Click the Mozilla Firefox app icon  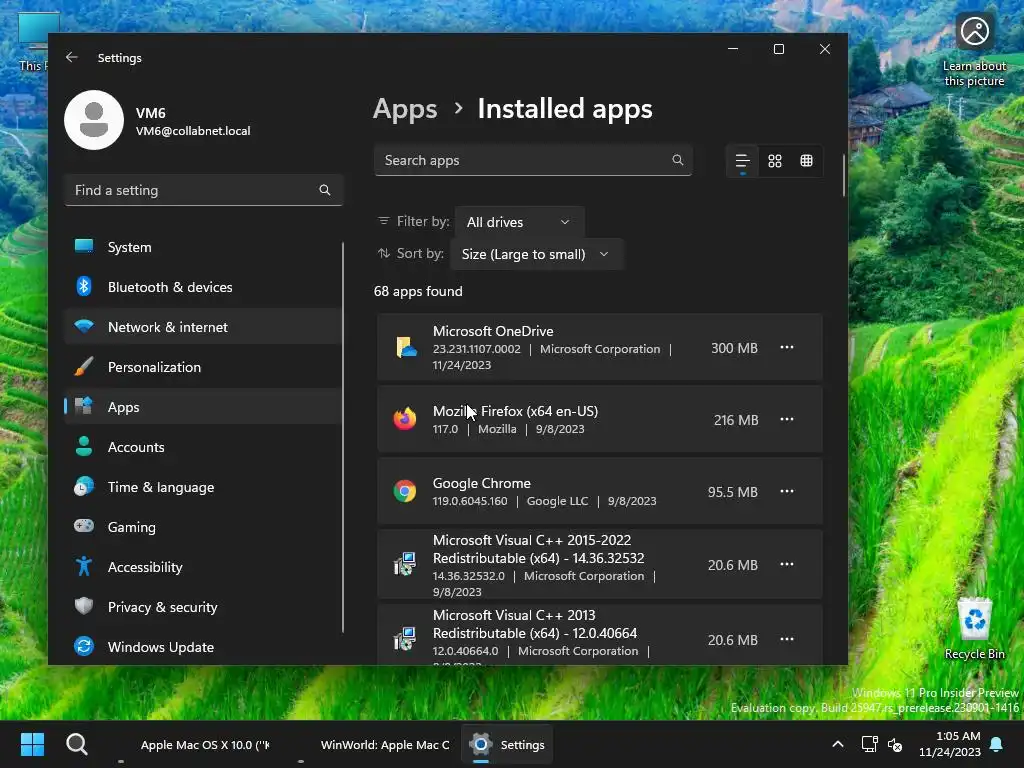click(405, 419)
